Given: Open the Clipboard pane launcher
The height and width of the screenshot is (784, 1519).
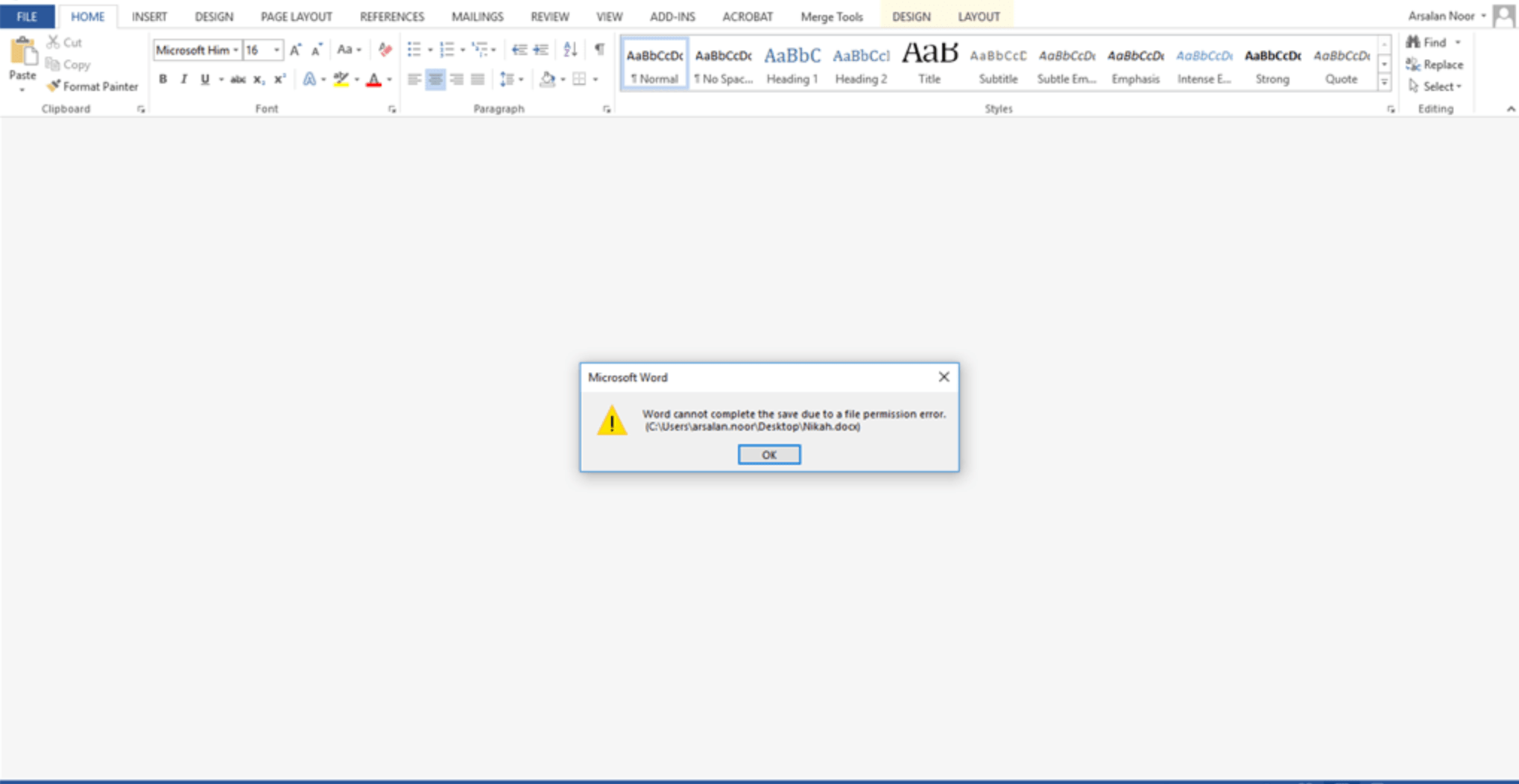Looking at the screenshot, I should 141,110.
